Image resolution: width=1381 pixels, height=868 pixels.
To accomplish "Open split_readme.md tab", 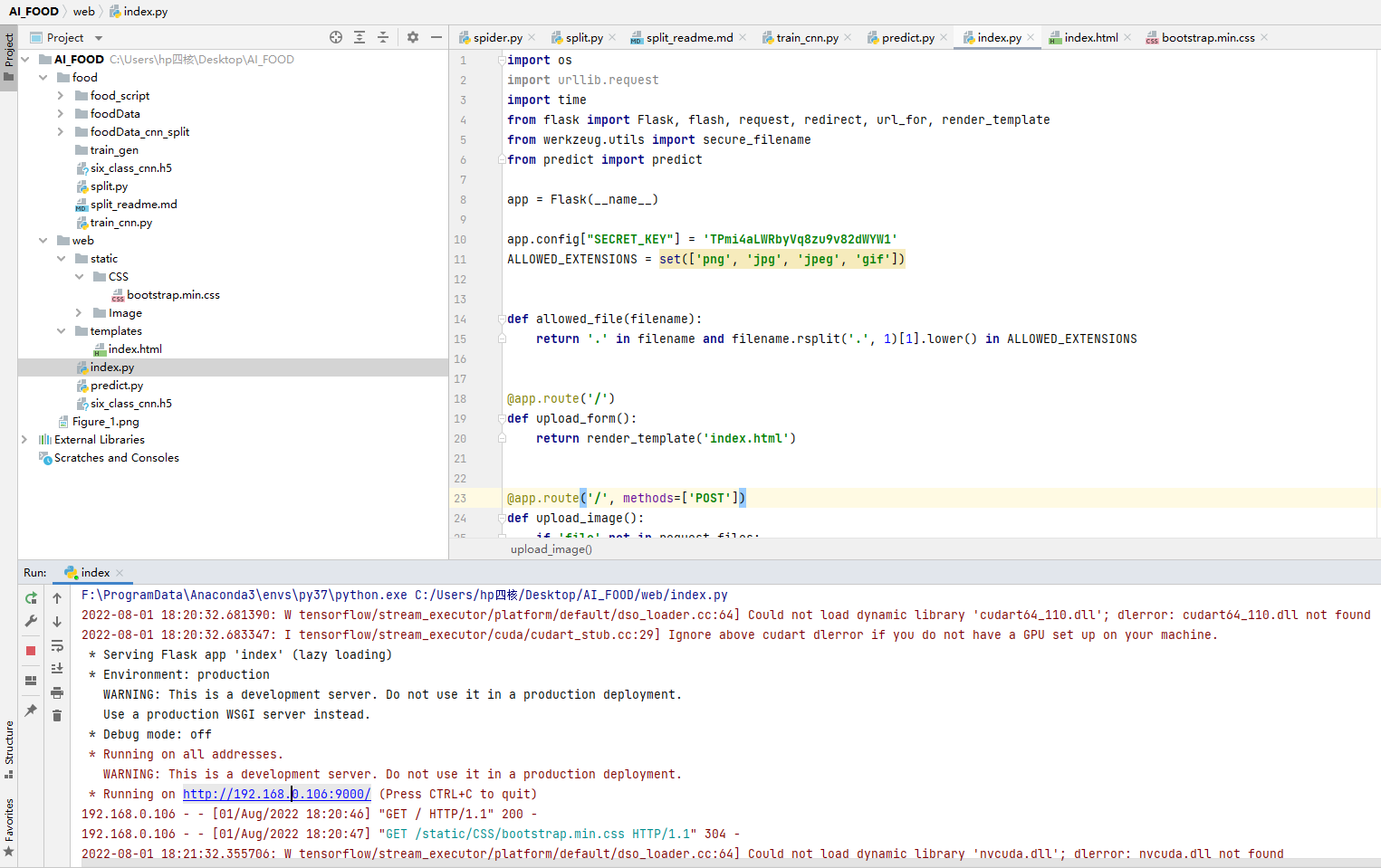I will point(689,37).
